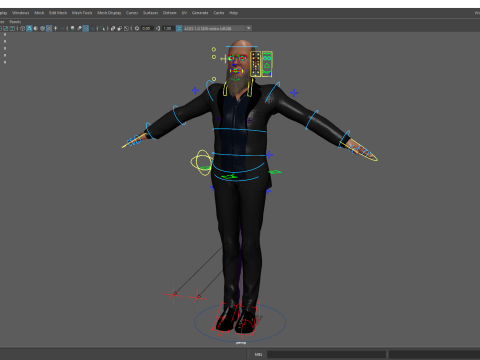This screenshot has width=480, height=360.
Task: Open the Mesh Display menu
Action: pos(109,13)
